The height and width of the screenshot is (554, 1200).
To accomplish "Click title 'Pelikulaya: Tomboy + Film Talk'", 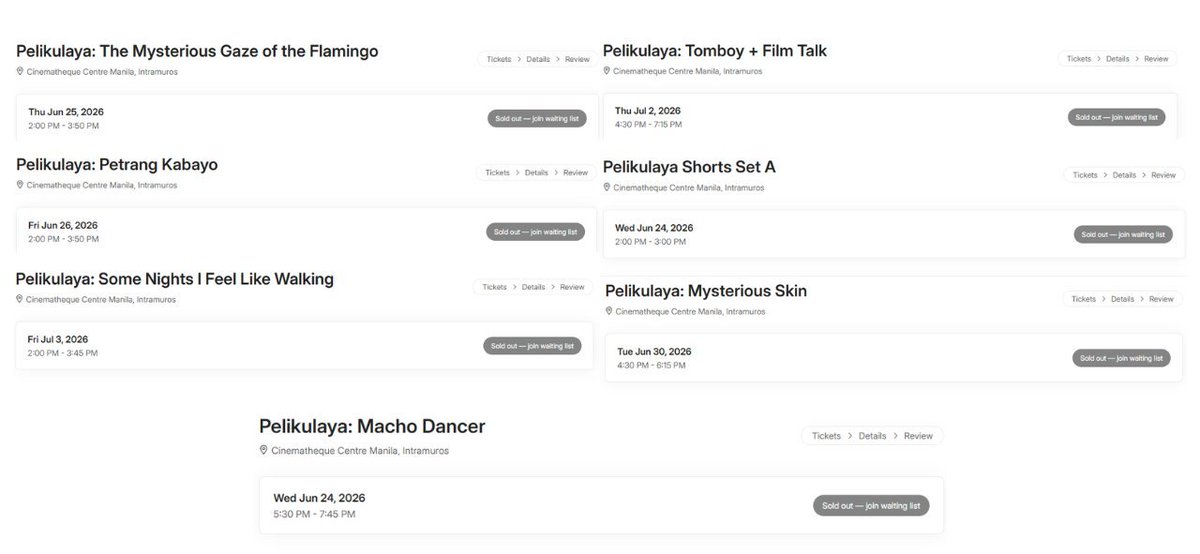I will click(x=715, y=51).
